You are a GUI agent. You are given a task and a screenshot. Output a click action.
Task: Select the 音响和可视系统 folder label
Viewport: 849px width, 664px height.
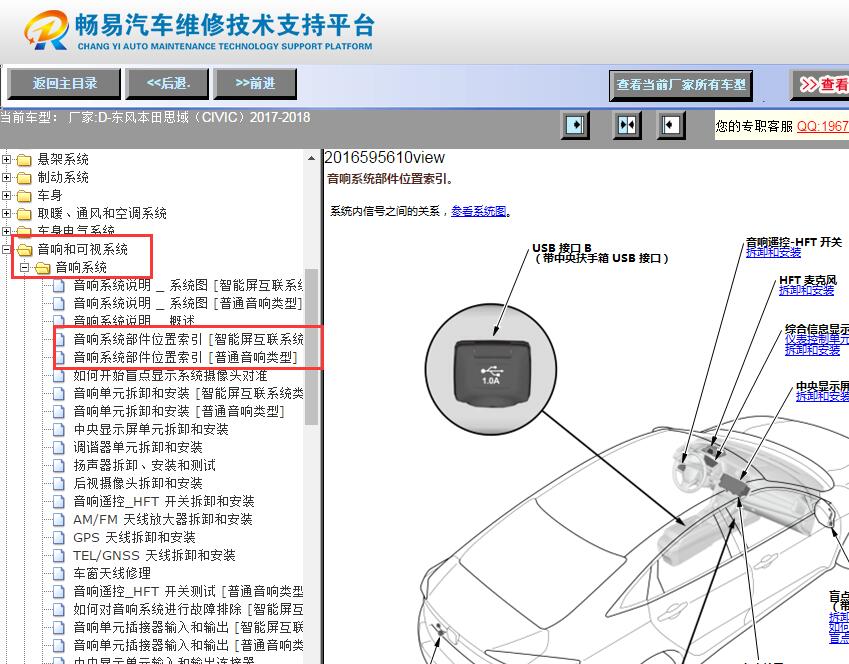82,250
